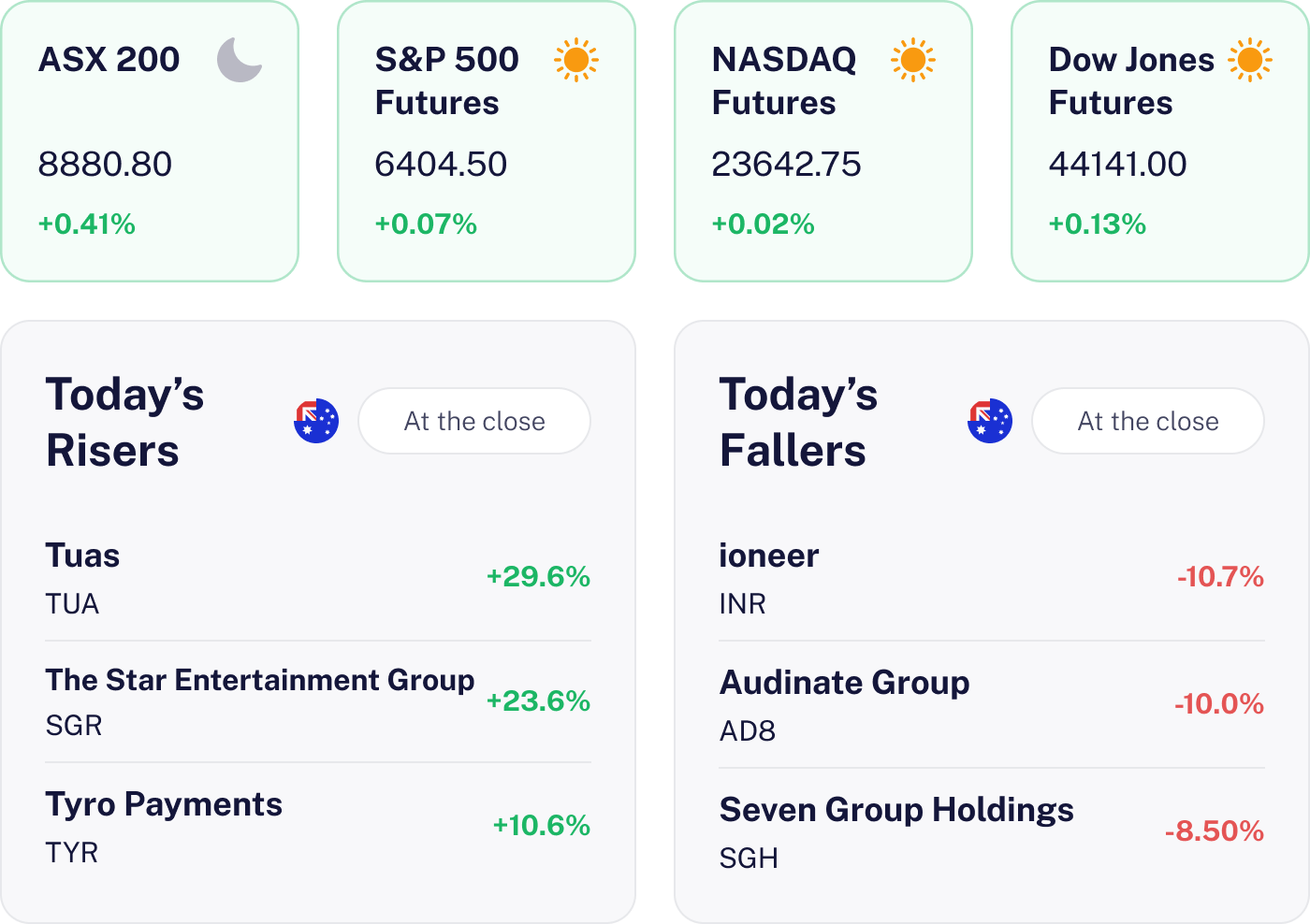Click the S&P 500 Futures card title
1310x924 pixels.
coord(446,81)
